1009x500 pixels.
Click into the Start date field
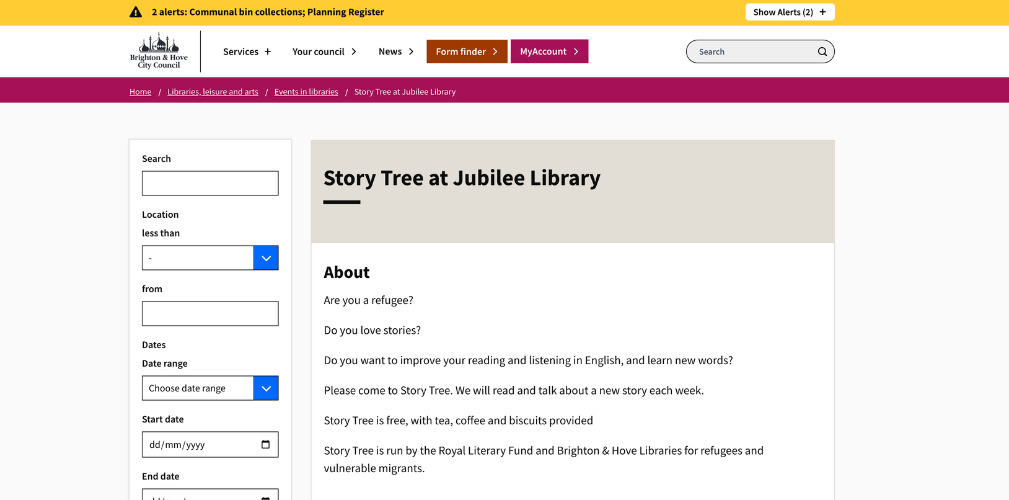(200, 445)
